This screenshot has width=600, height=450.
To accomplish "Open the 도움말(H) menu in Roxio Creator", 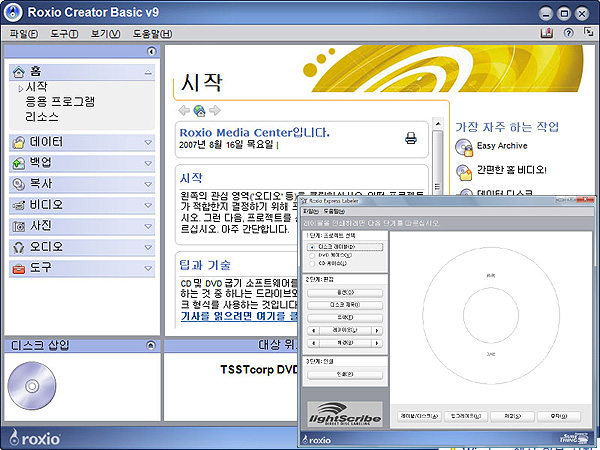I will click(152, 34).
